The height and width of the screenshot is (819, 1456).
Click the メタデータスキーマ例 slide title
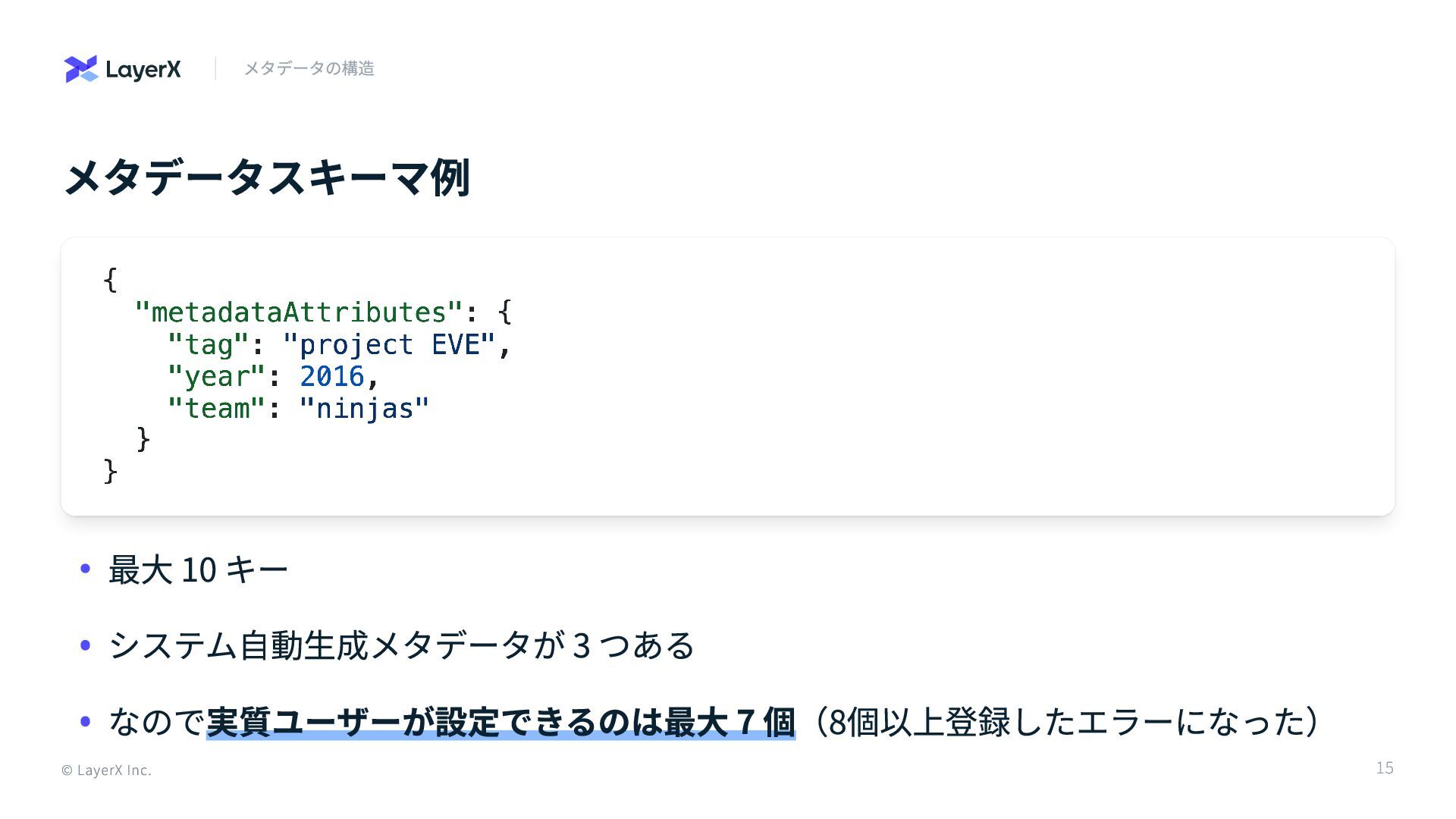pyautogui.click(x=267, y=178)
